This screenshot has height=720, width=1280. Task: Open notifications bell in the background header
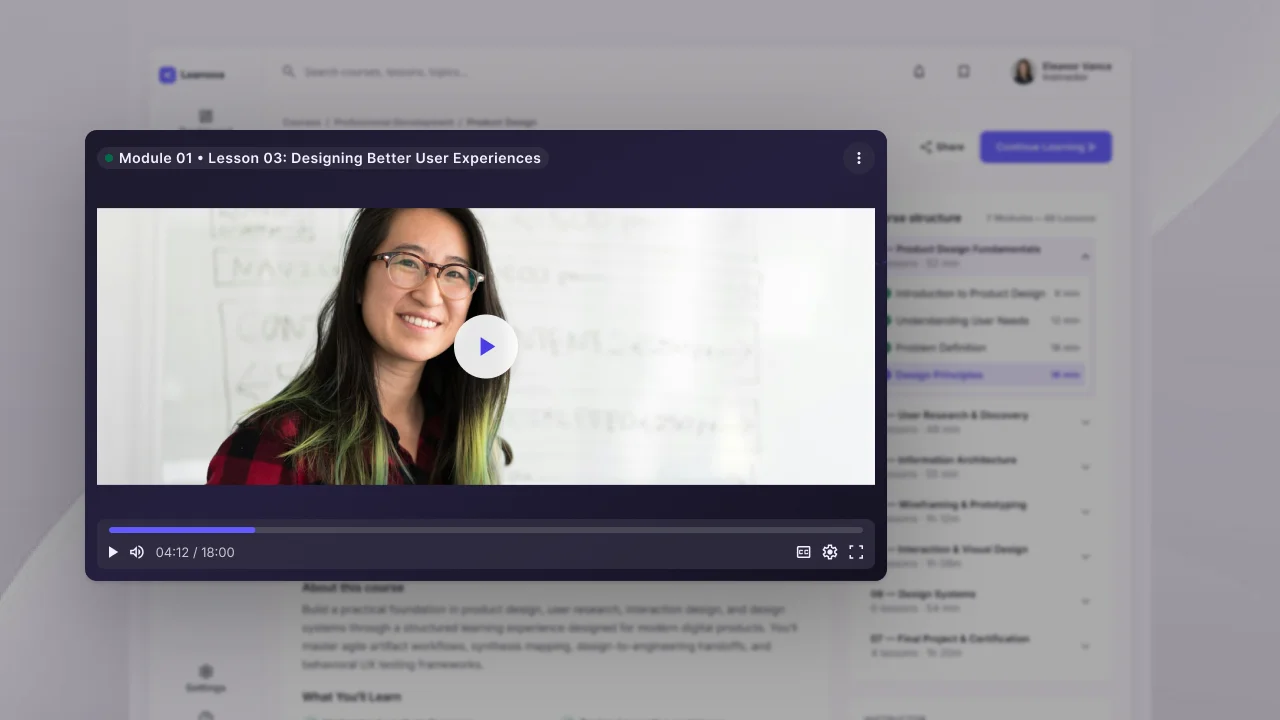[x=919, y=72]
